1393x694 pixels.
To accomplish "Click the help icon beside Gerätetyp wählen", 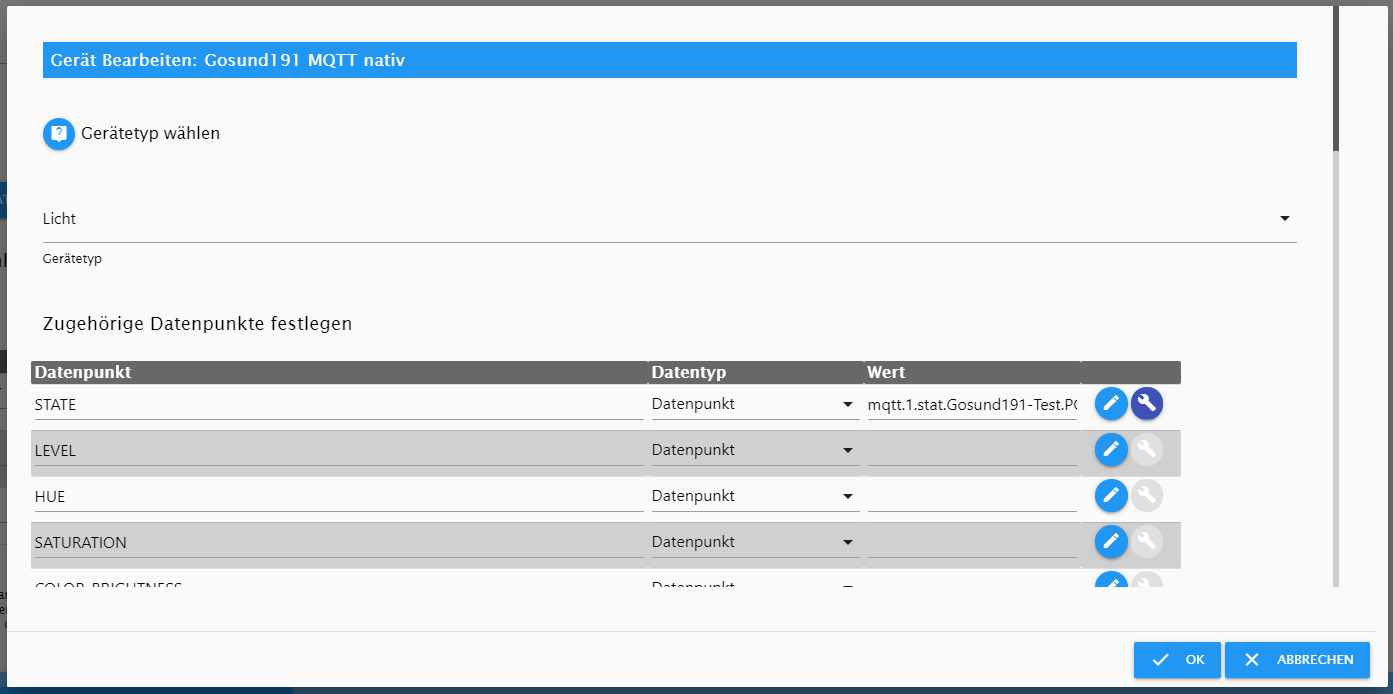I will click(59, 133).
